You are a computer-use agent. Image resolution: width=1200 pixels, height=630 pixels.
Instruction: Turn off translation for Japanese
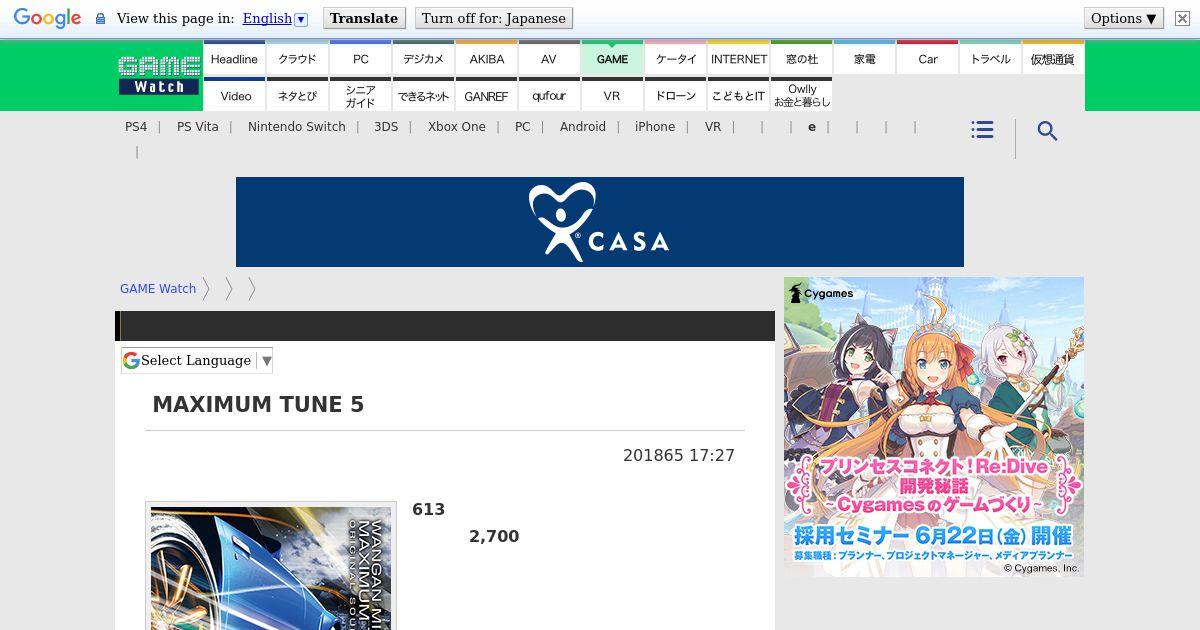coord(494,18)
